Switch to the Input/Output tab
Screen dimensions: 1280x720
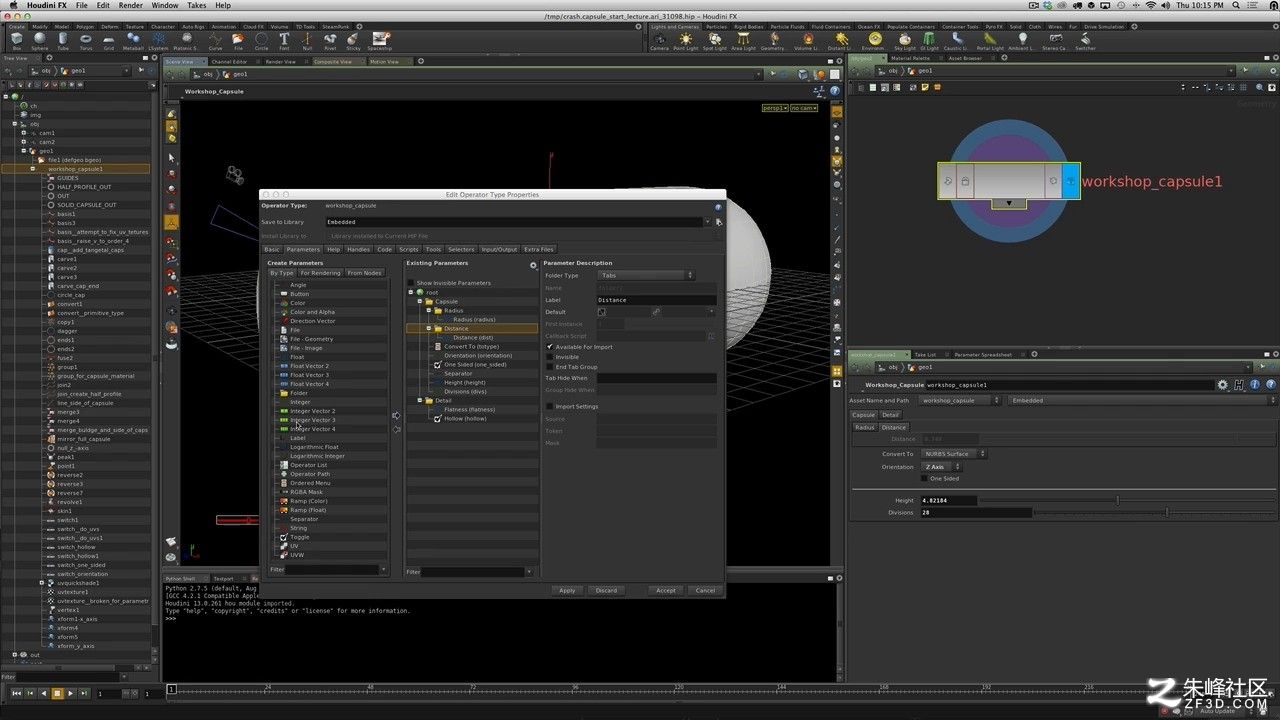[x=499, y=249]
